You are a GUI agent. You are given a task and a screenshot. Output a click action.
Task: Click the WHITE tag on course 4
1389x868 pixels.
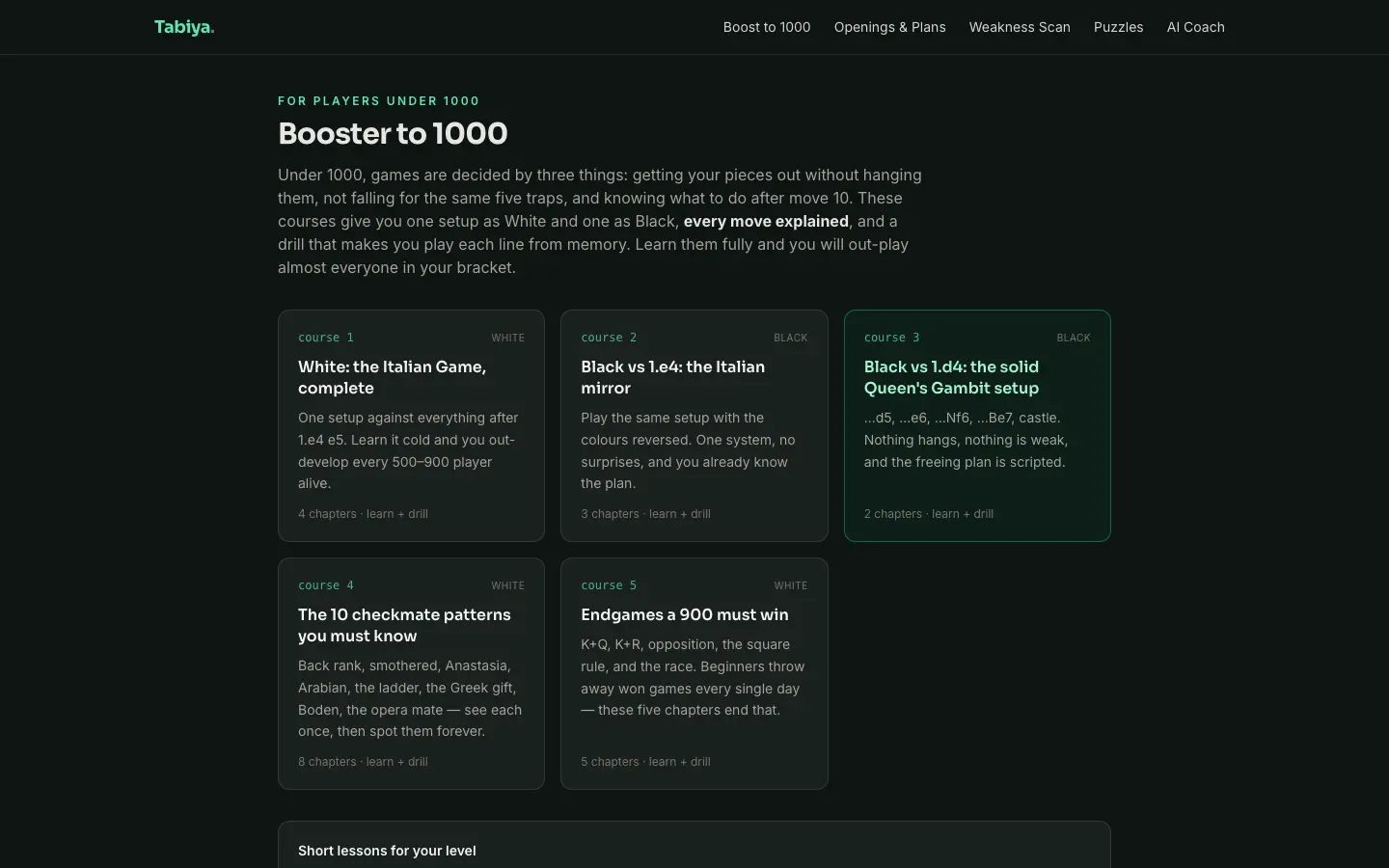pyautogui.click(x=508, y=585)
